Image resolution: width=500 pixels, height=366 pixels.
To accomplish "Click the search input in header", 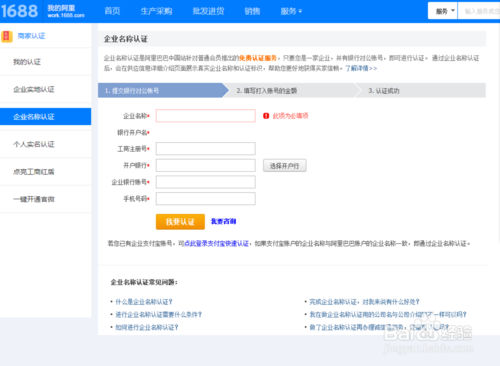I will click(x=479, y=11).
